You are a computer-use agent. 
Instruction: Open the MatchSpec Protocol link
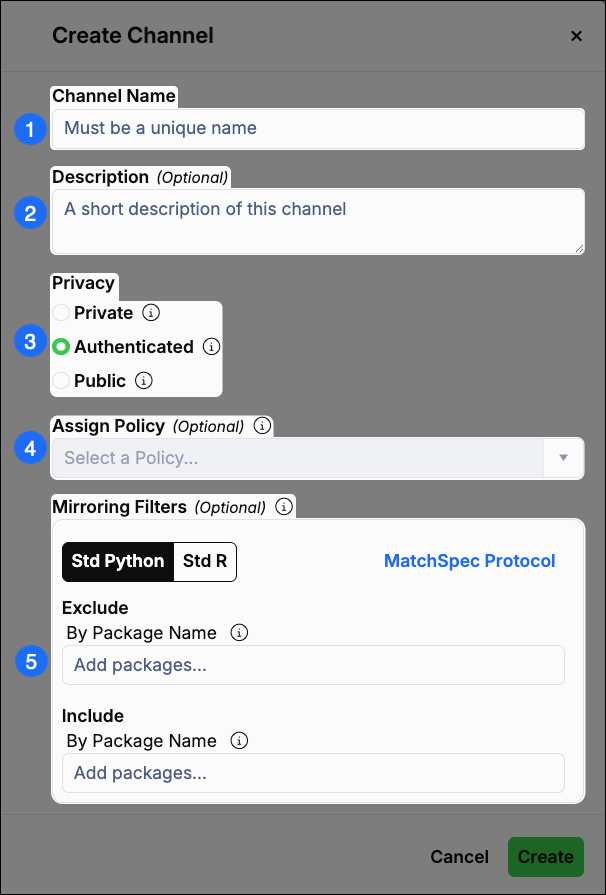click(469, 561)
